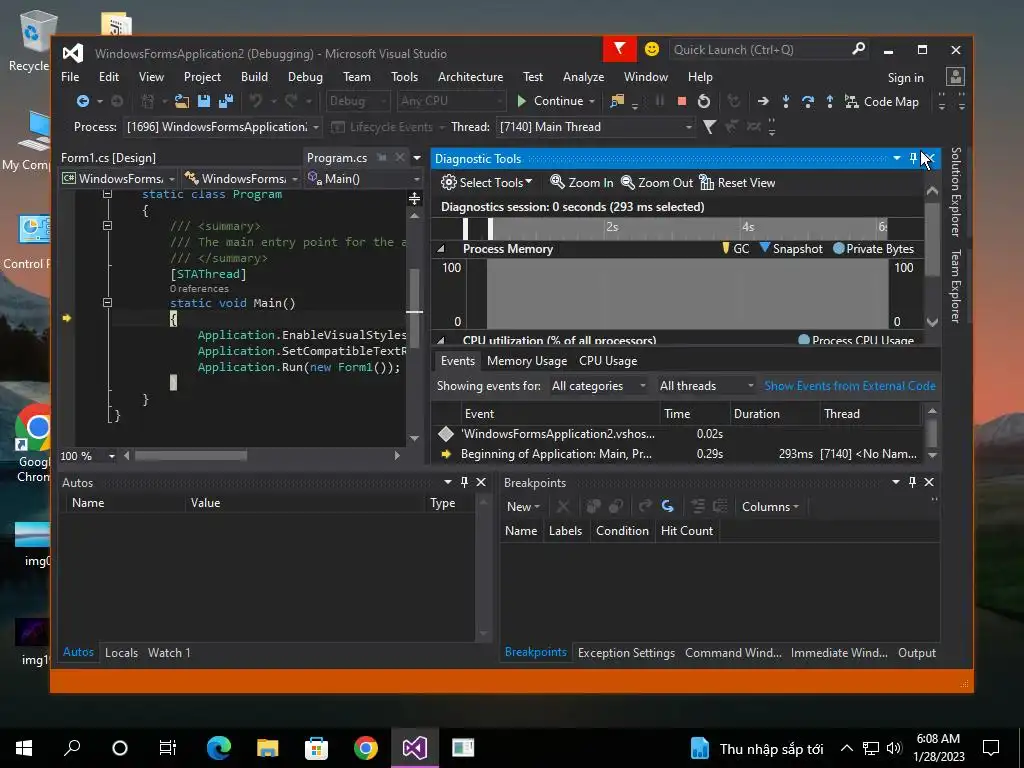Open the Columns dropdown in Breakpoints
This screenshot has height=768, width=1024.
pyautogui.click(x=770, y=507)
